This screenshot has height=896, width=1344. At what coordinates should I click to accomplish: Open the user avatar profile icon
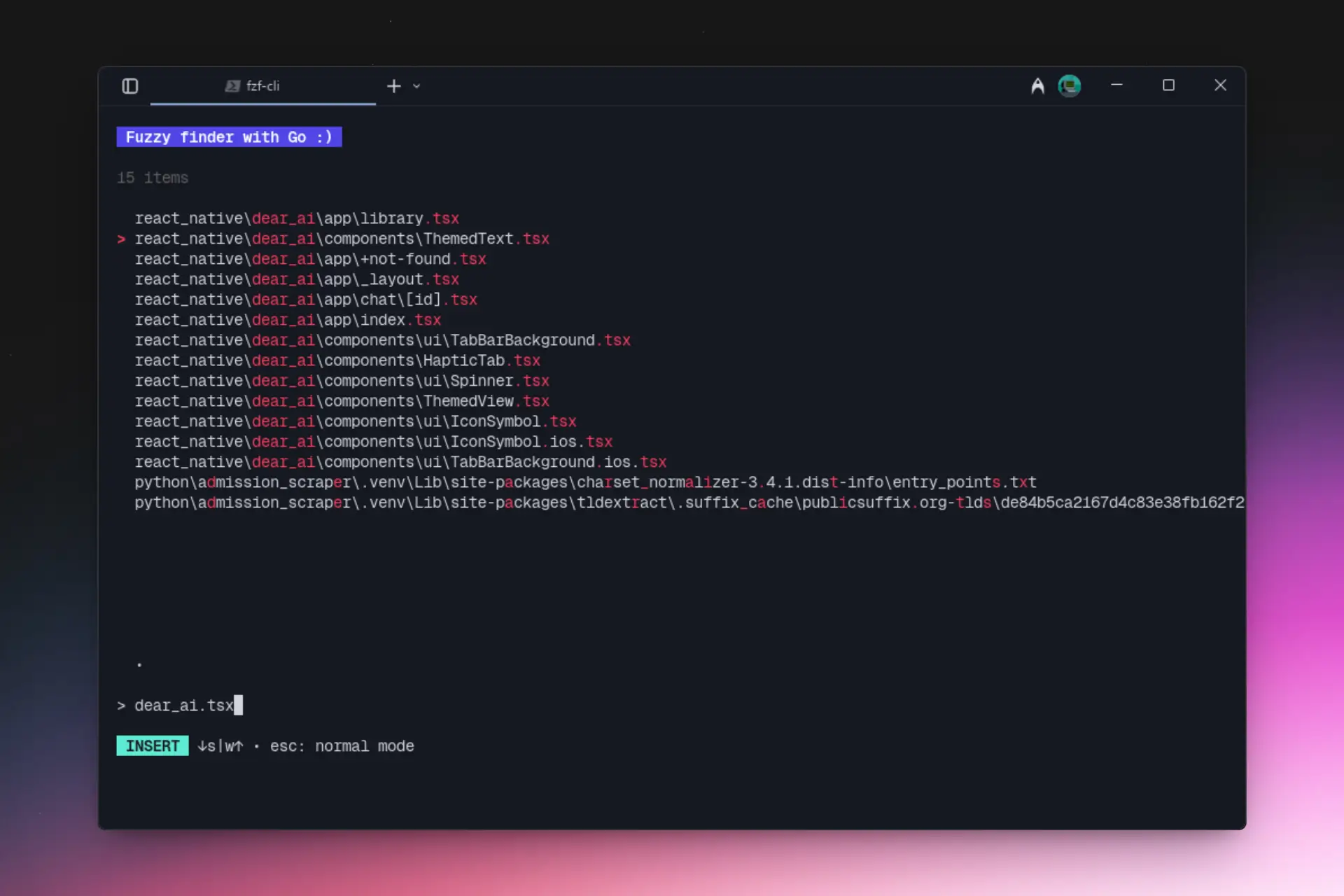tap(1069, 86)
